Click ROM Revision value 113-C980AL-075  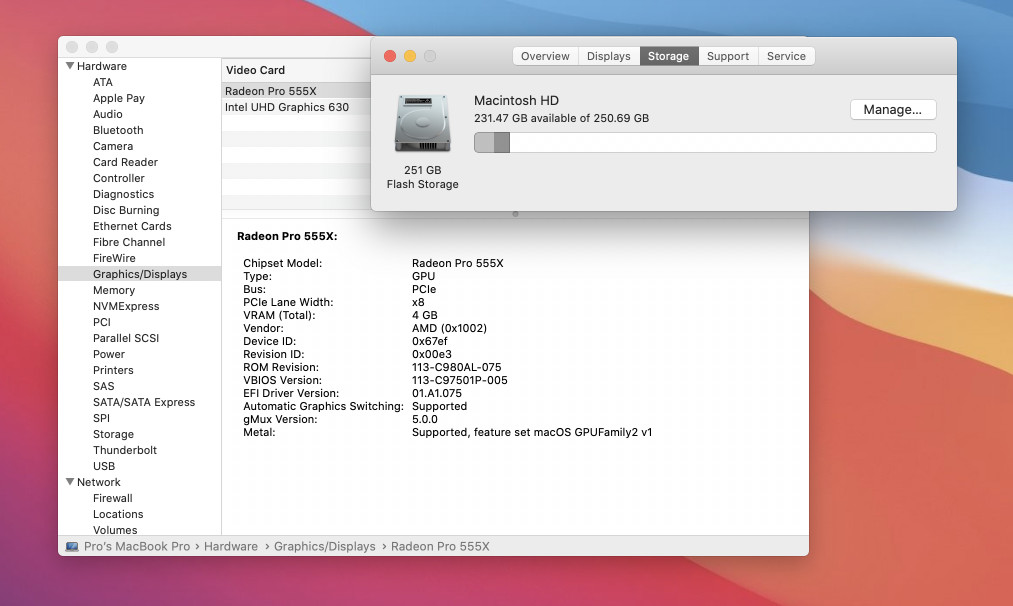457,367
